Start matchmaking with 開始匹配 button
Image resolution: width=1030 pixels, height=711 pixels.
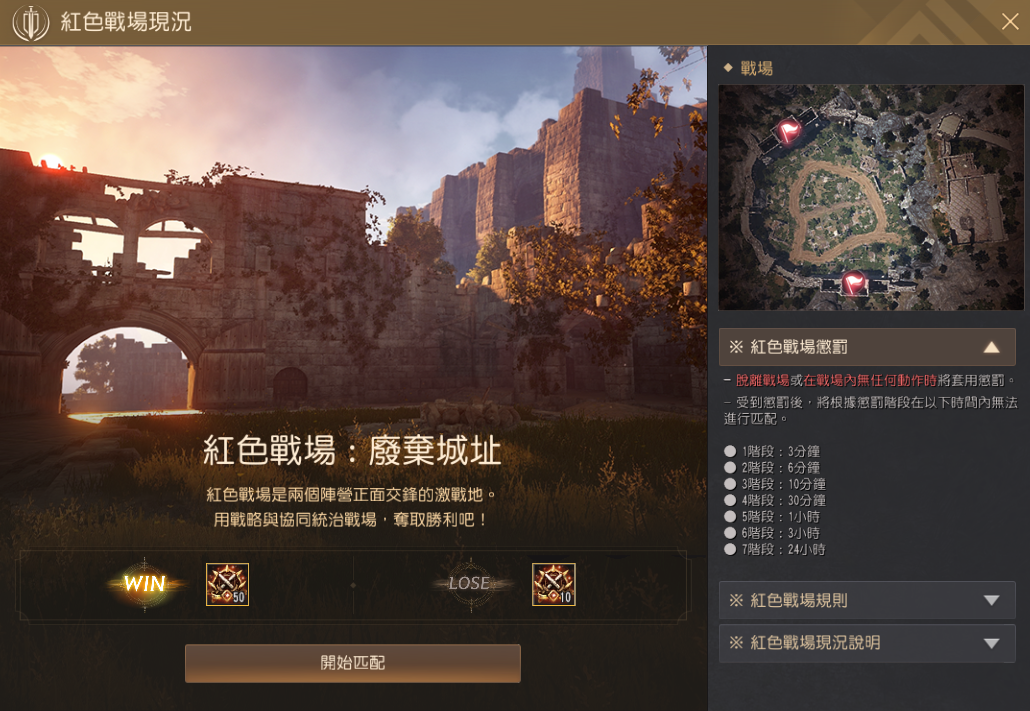pyautogui.click(x=353, y=663)
